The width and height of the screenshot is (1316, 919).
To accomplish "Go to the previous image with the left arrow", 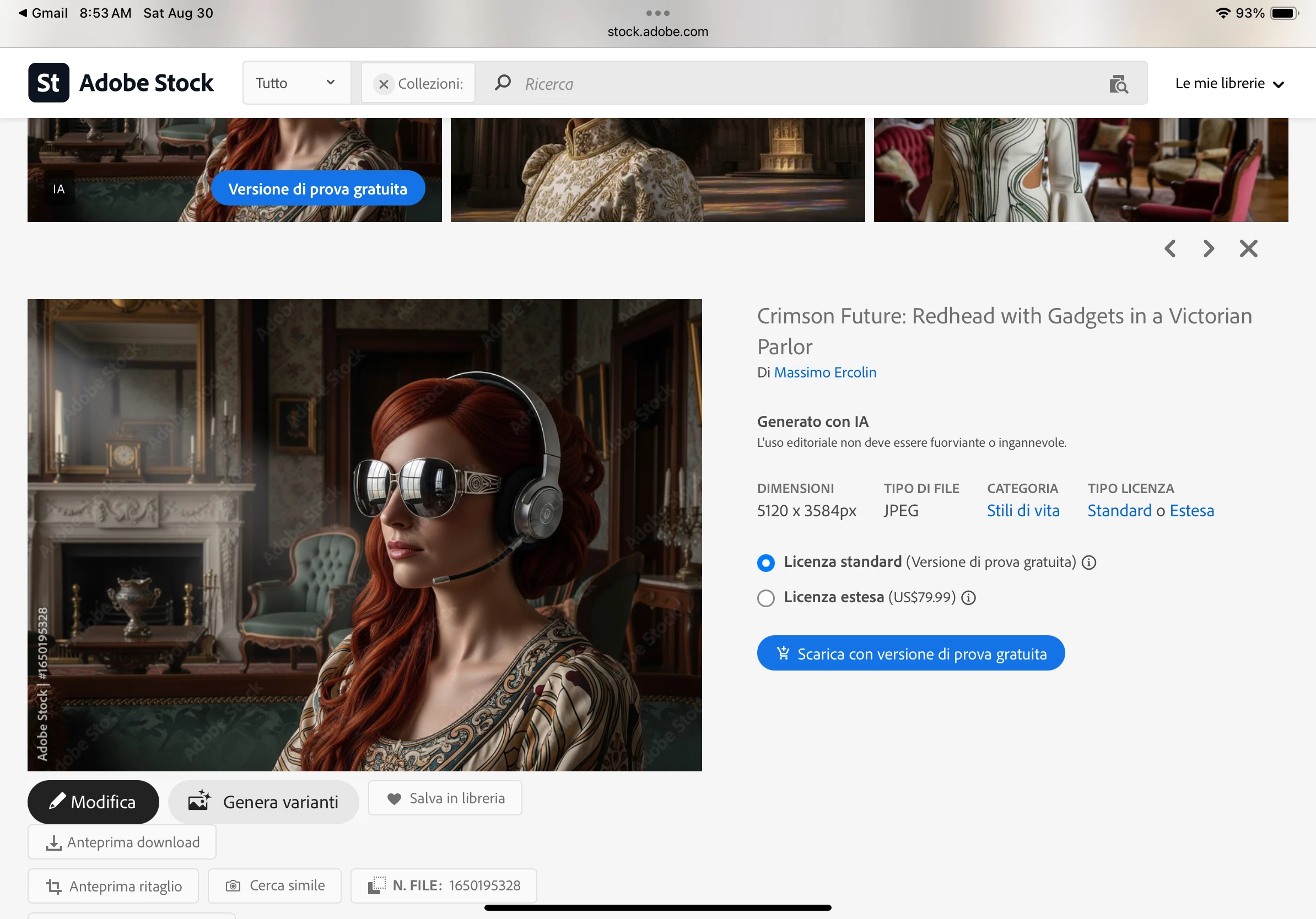I will click(1170, 248).
